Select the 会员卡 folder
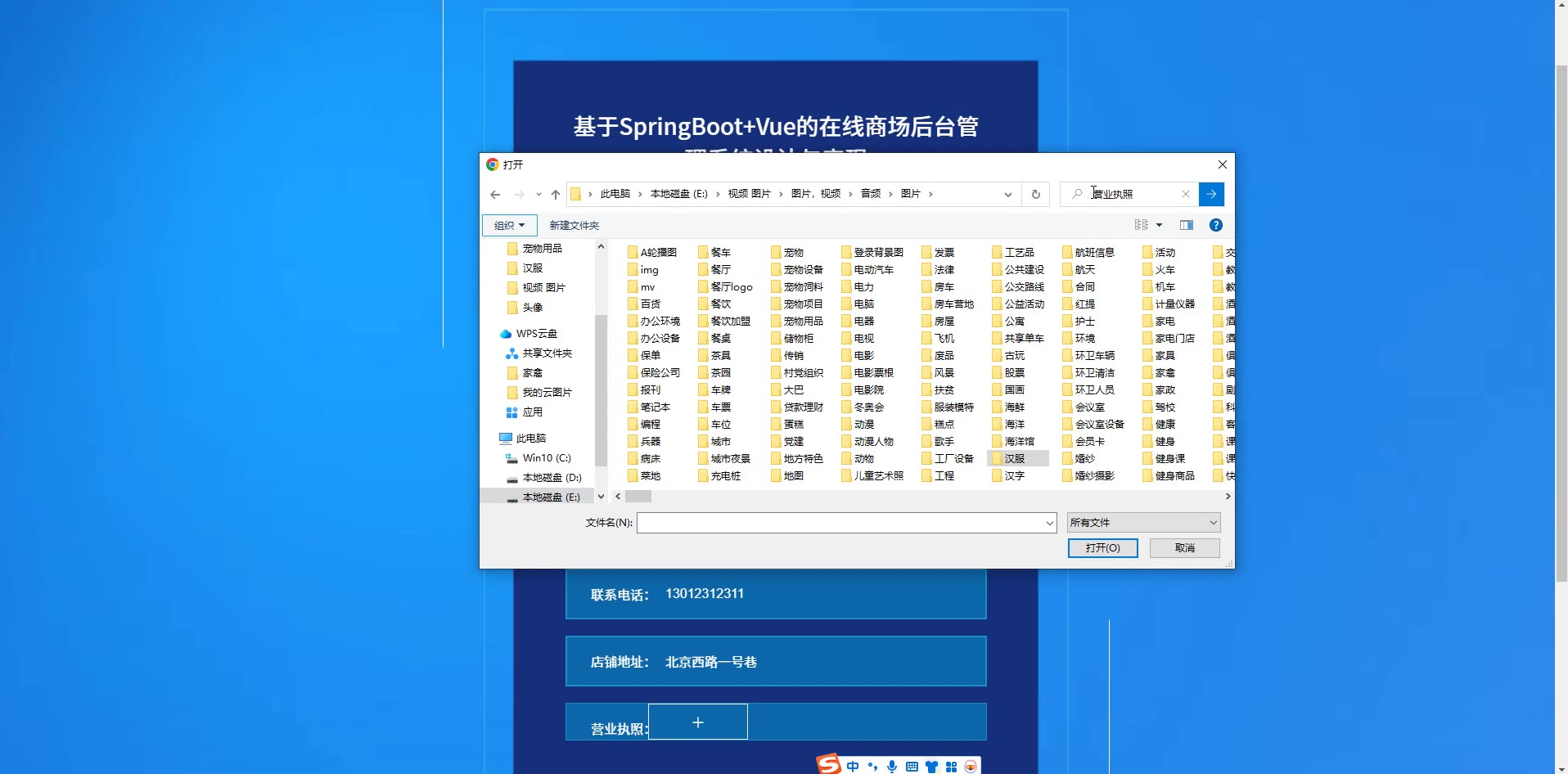 coord(1084,442)
